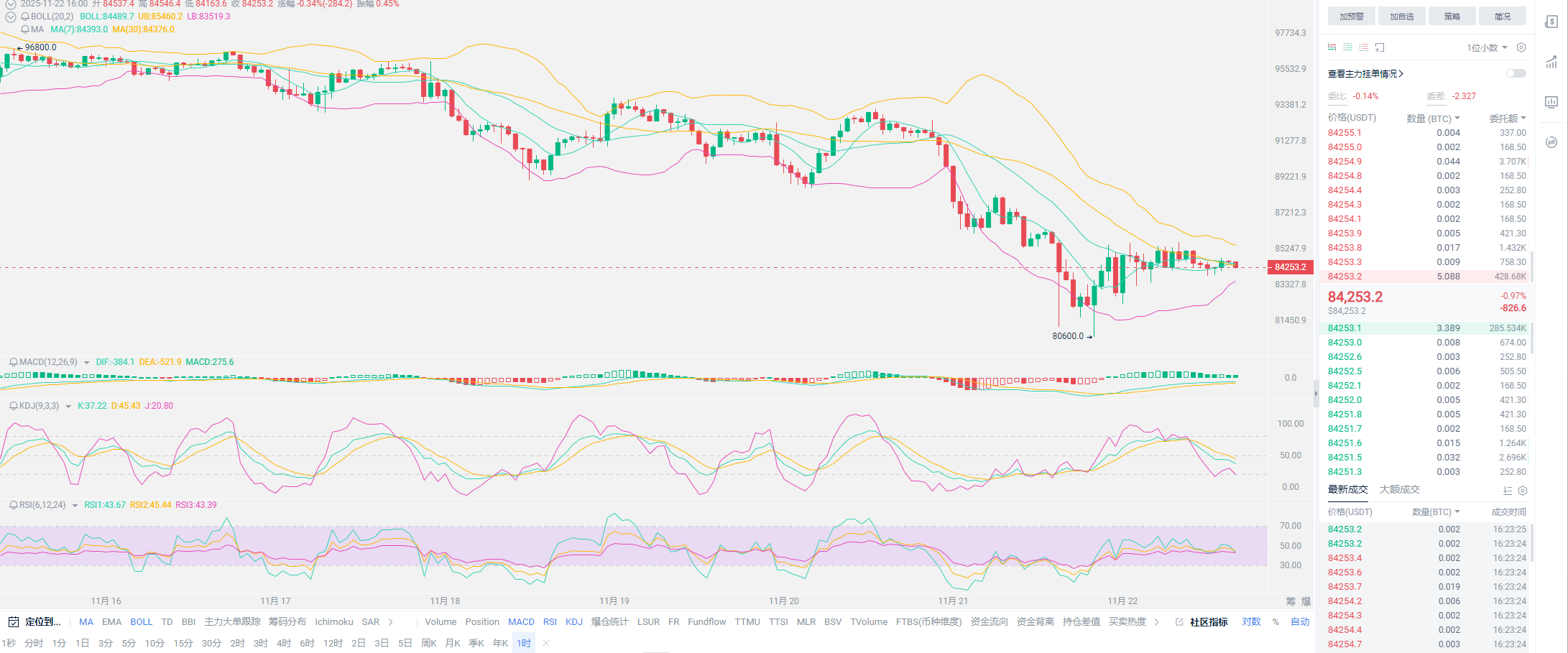Screen dimensions: 1568x653
Task: Open the 定位到 calendar date locator
Action: [x=34, y=622]
